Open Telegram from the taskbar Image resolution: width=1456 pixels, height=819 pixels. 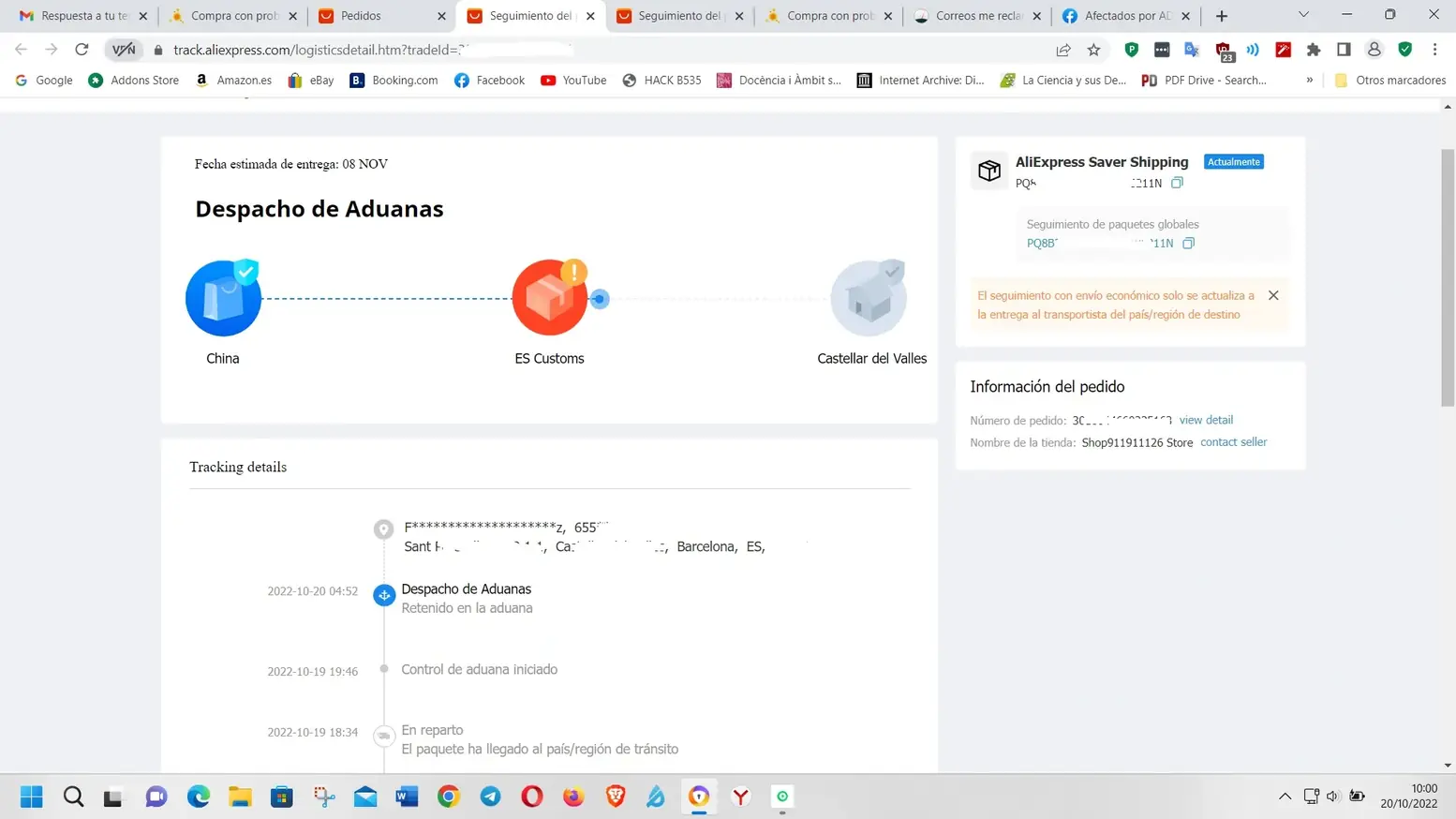(x=490, y=797)
